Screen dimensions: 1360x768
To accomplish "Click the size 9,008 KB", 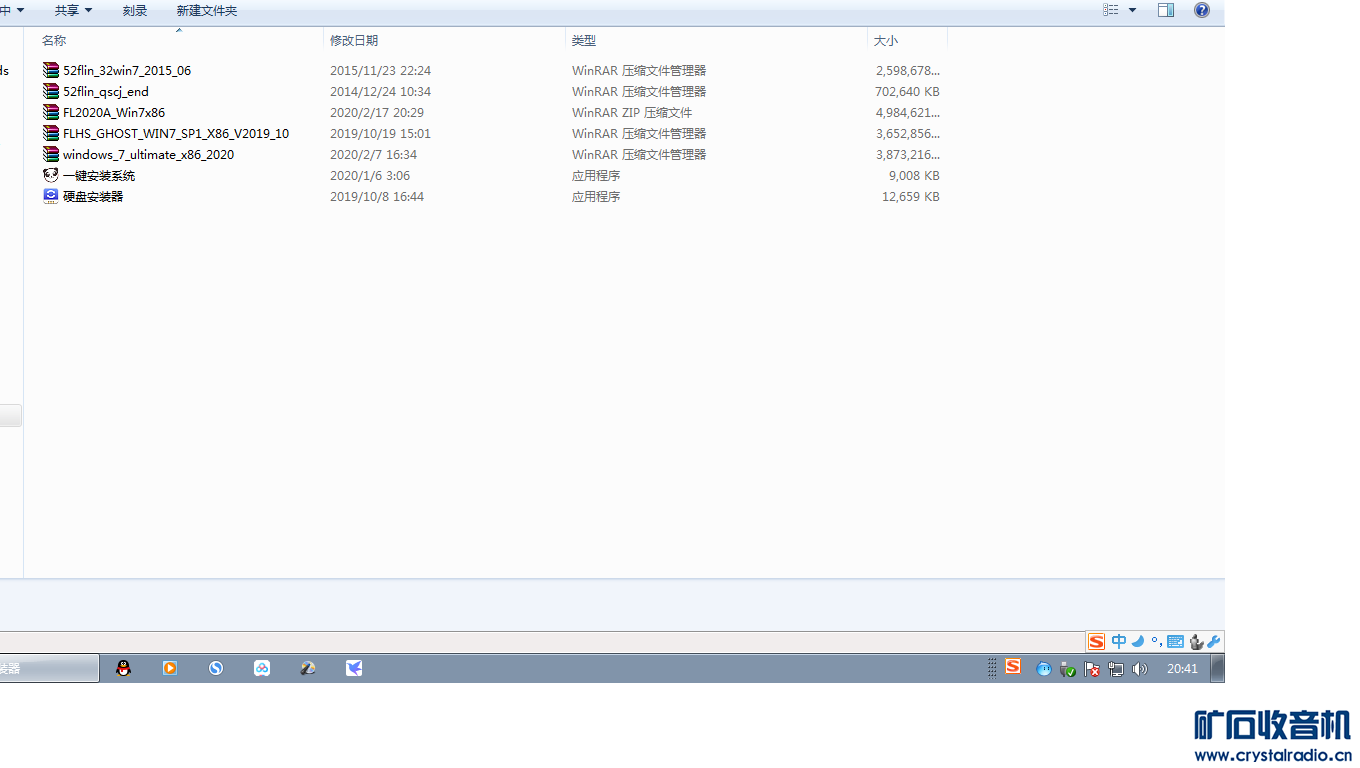I will (914, 175).
